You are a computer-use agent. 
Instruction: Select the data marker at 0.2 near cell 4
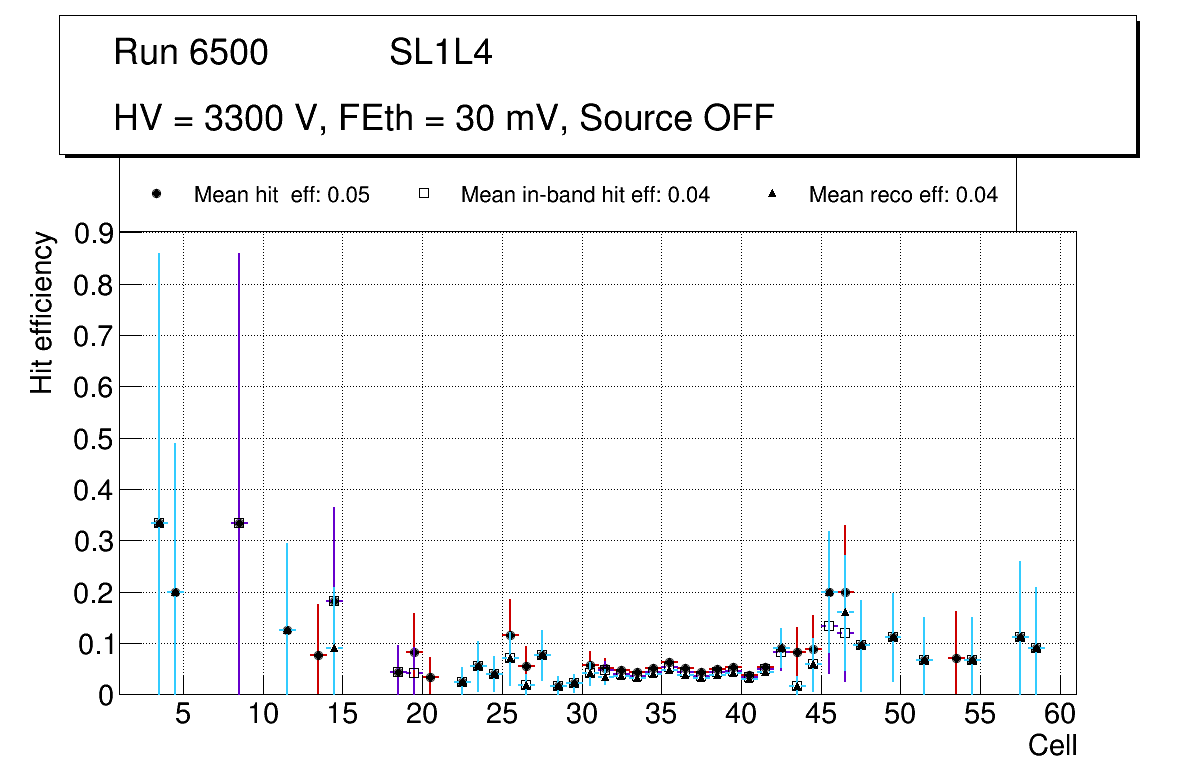(175, 592)
